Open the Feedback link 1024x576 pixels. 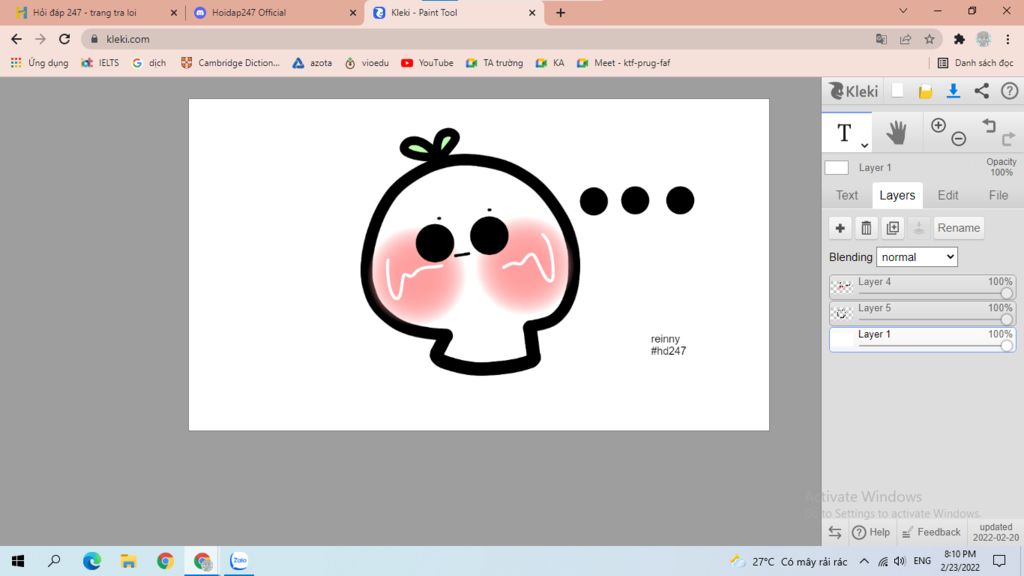coord(931,532)
